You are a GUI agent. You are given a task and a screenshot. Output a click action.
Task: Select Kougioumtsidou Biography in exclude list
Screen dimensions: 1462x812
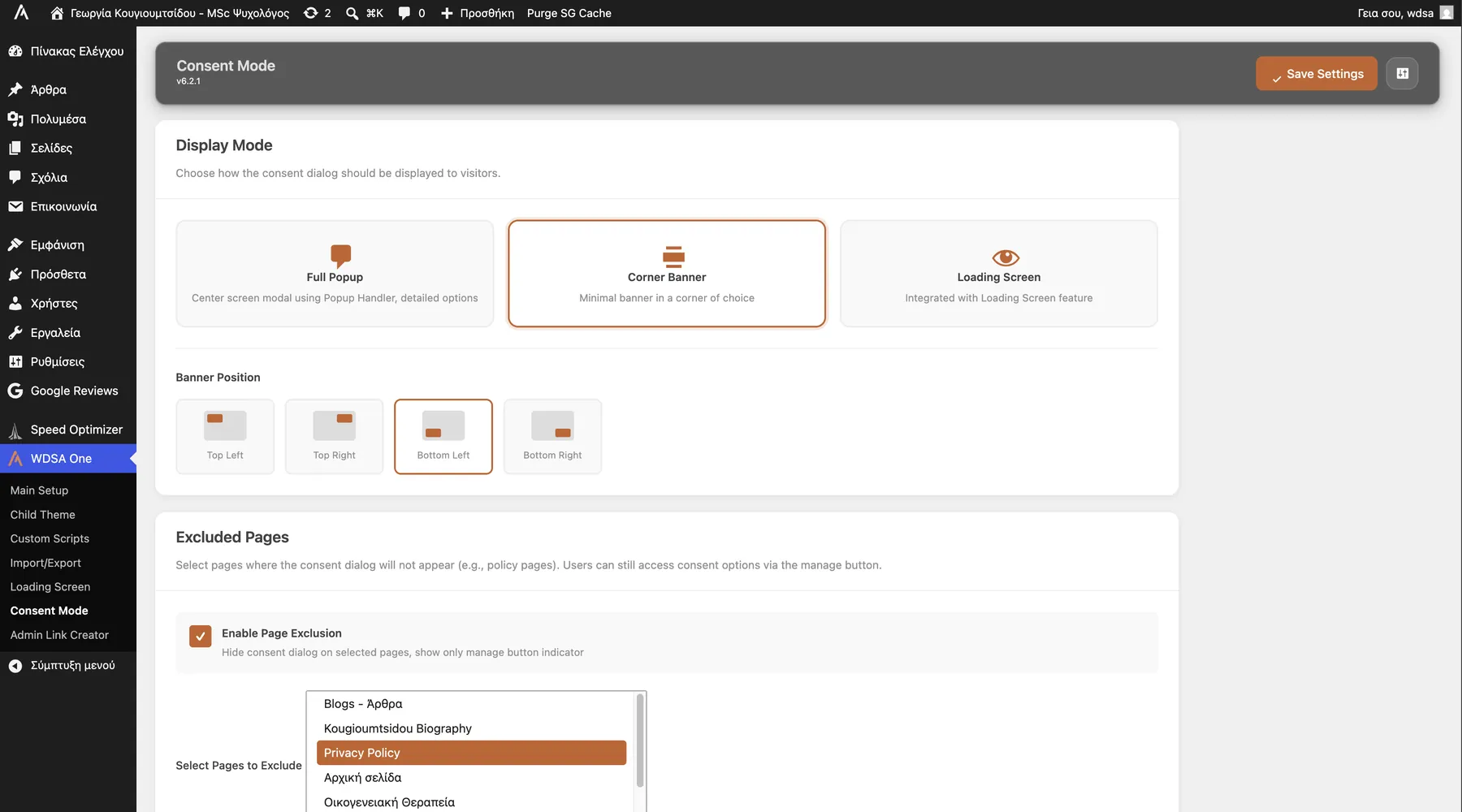(471, 728)
